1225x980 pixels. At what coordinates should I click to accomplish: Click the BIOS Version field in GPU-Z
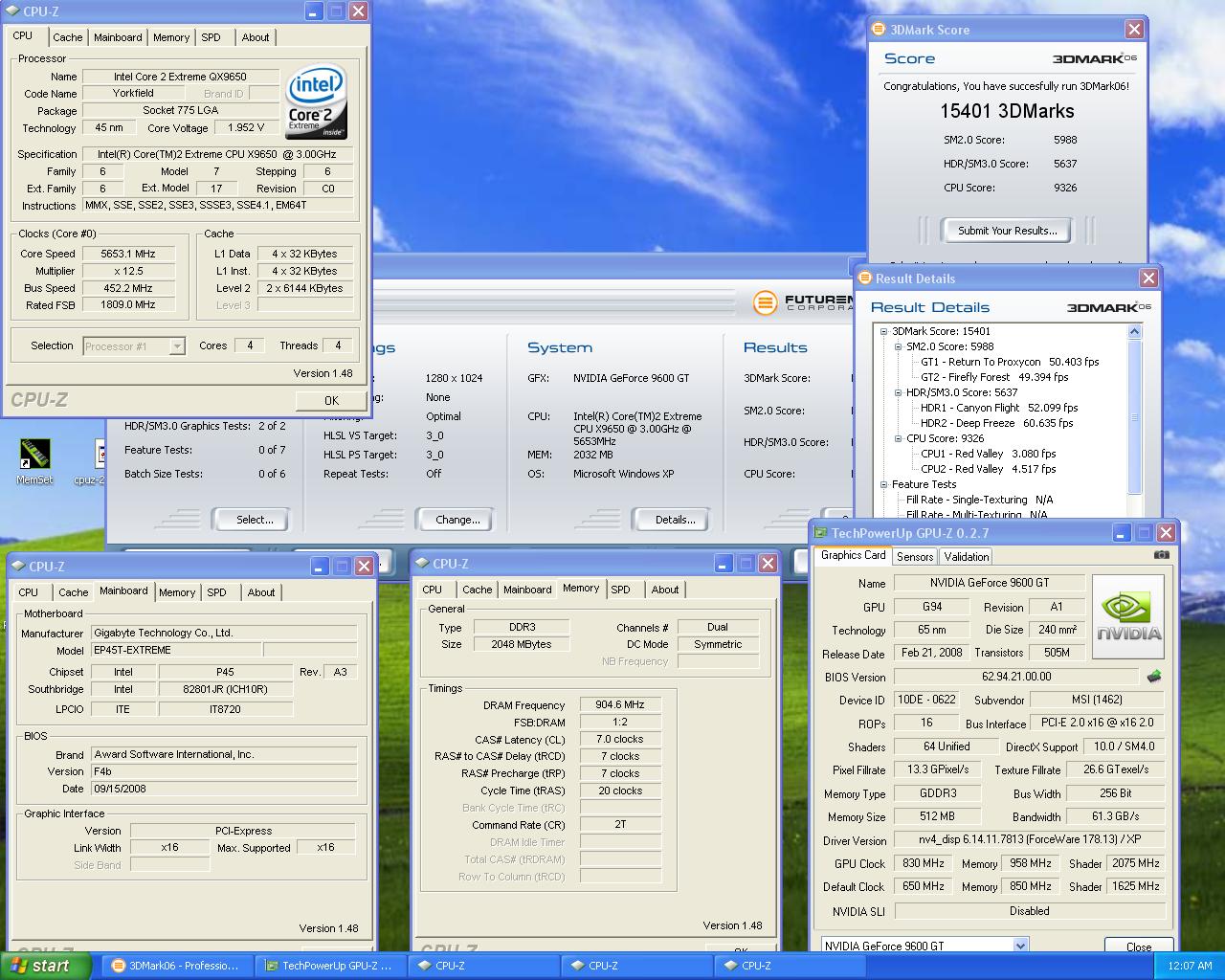(x=1016, y=677)
